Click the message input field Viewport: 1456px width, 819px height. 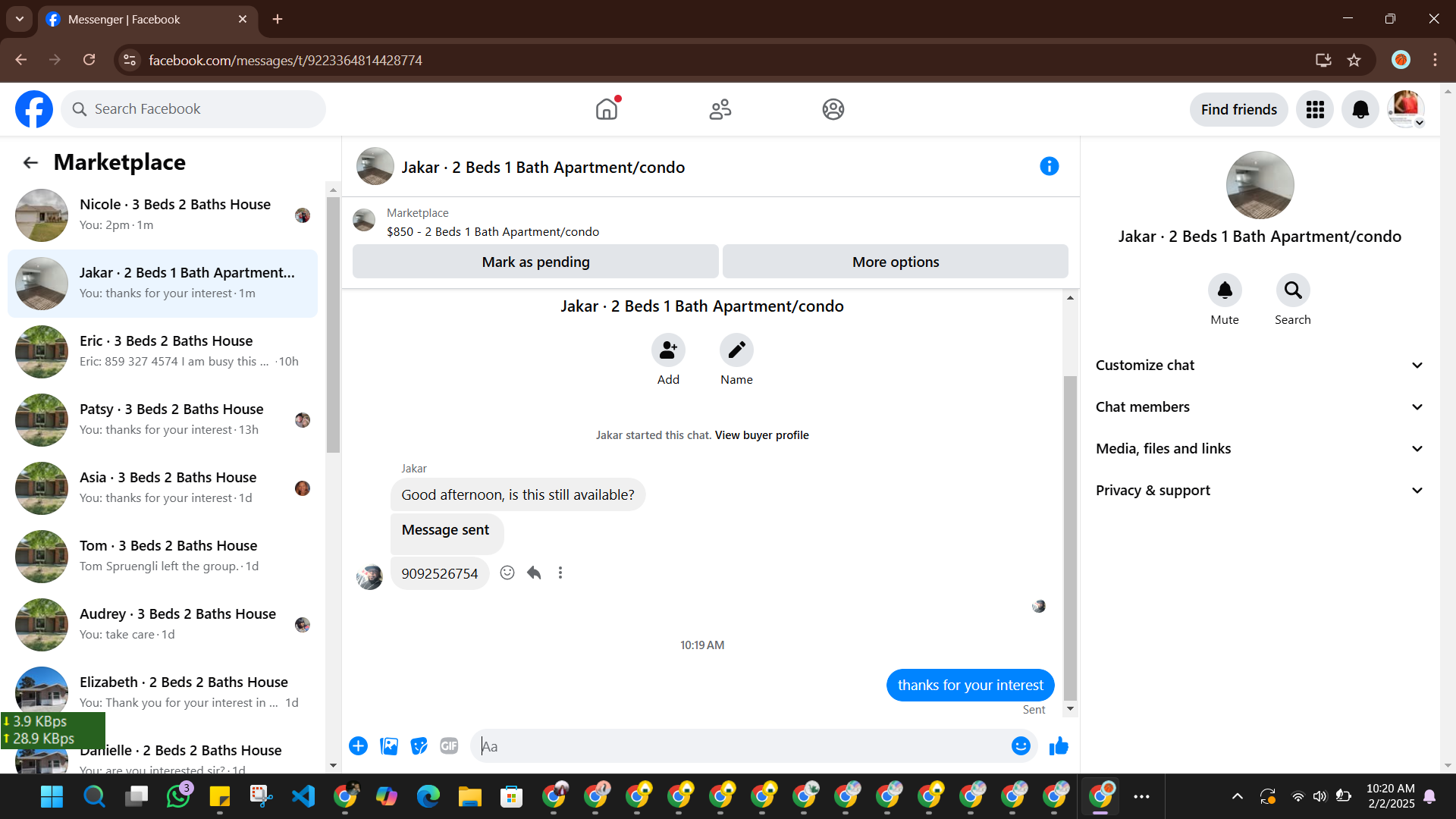tap(743, 746)
